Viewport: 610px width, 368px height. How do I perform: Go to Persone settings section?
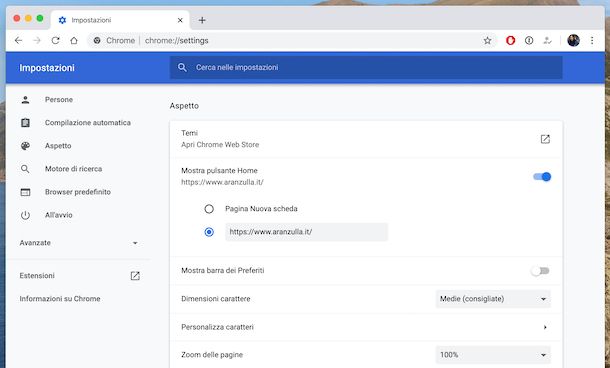tap(59, 100)
